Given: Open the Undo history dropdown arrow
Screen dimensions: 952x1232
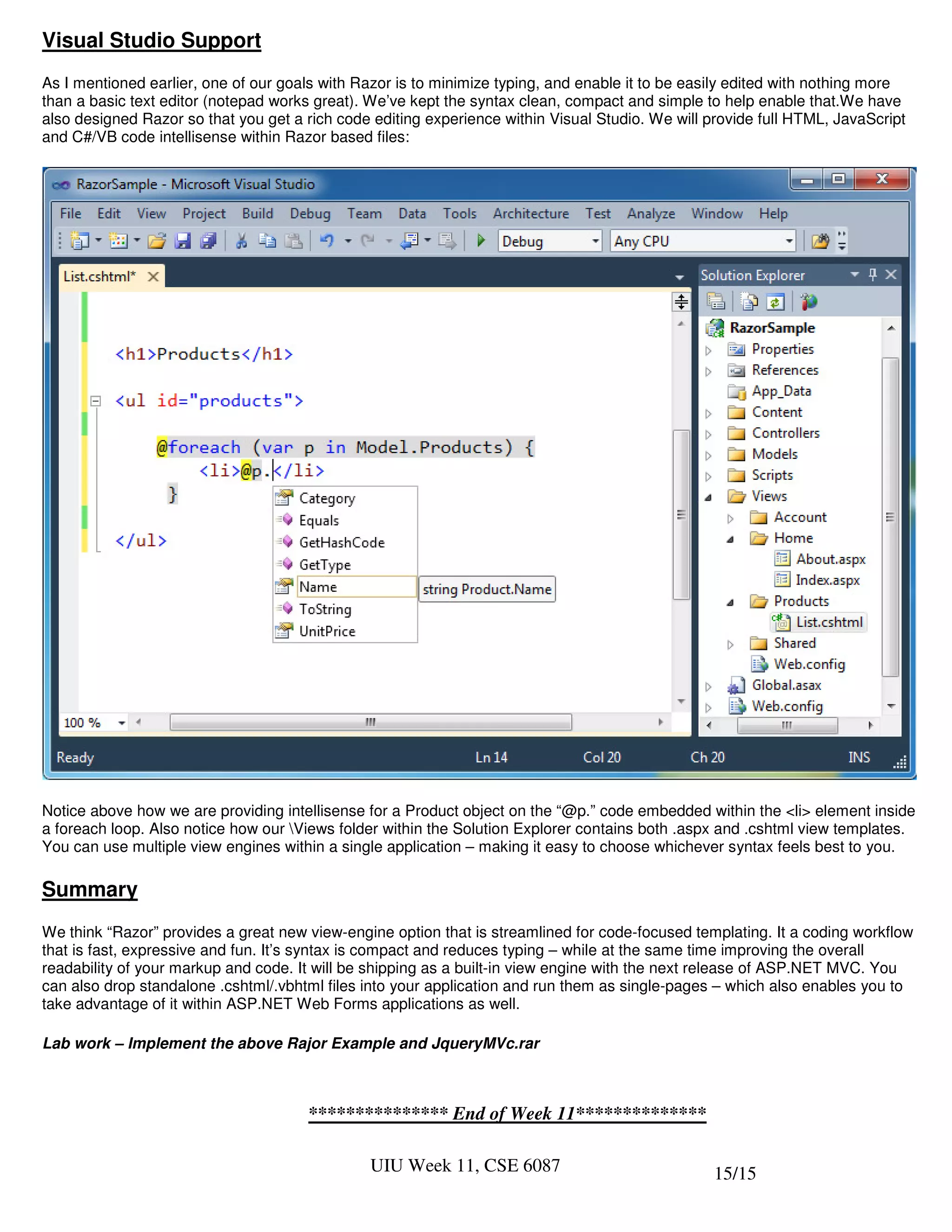Looking at the screenshot, I should point(348,241).
